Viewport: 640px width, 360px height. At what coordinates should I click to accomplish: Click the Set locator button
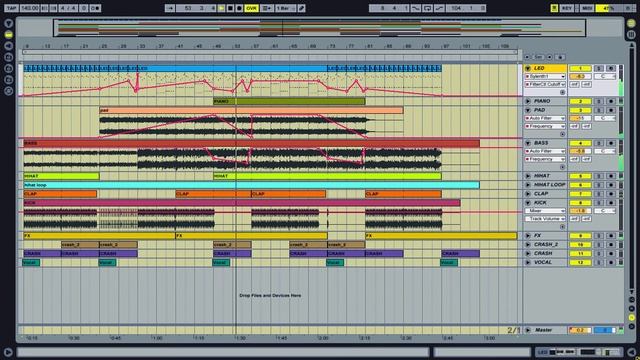(538, 57)
